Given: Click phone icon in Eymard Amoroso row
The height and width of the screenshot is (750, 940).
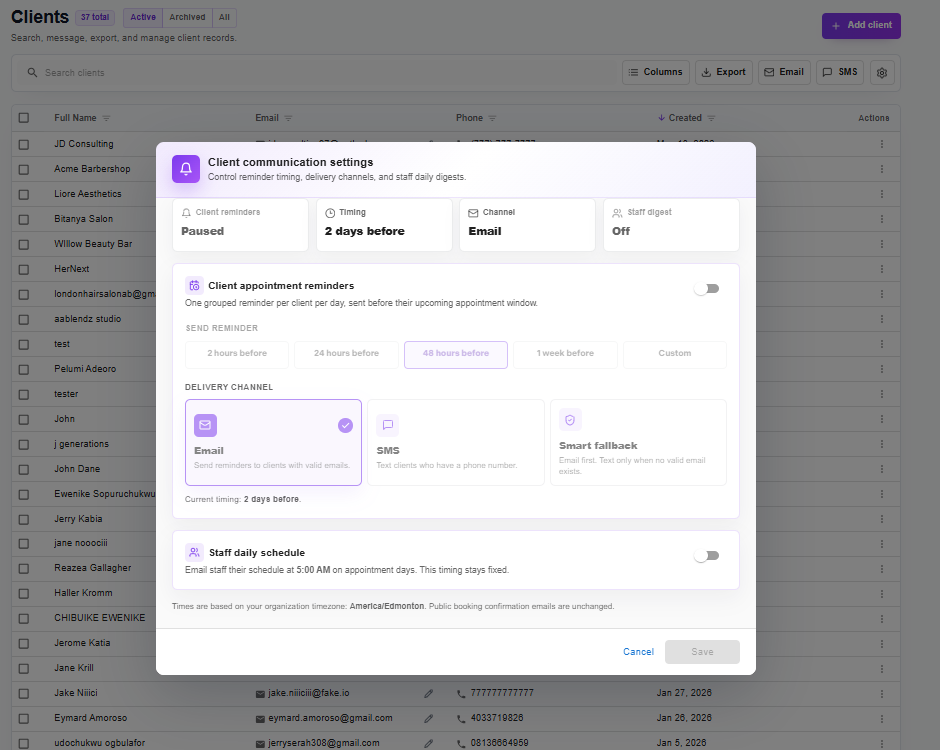Looking at the screenshot, I should [x=461, y=718].
